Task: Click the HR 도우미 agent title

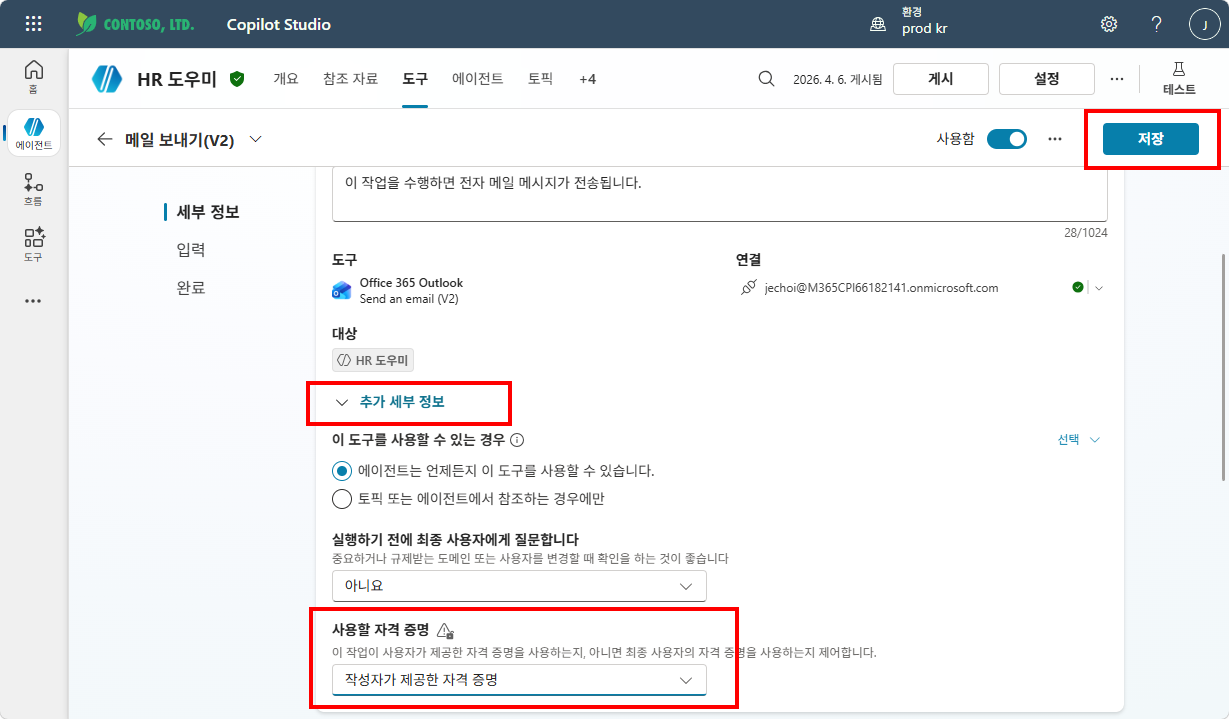Action: click(177, 79)
